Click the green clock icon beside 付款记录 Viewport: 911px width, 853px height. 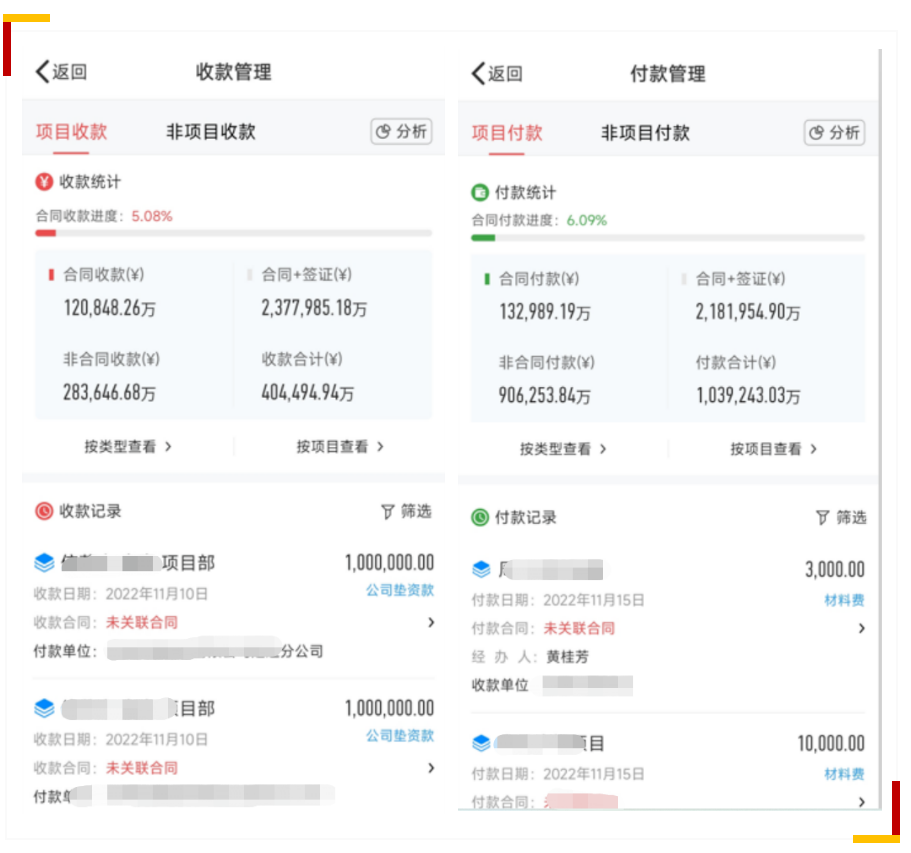click(480, 517)
